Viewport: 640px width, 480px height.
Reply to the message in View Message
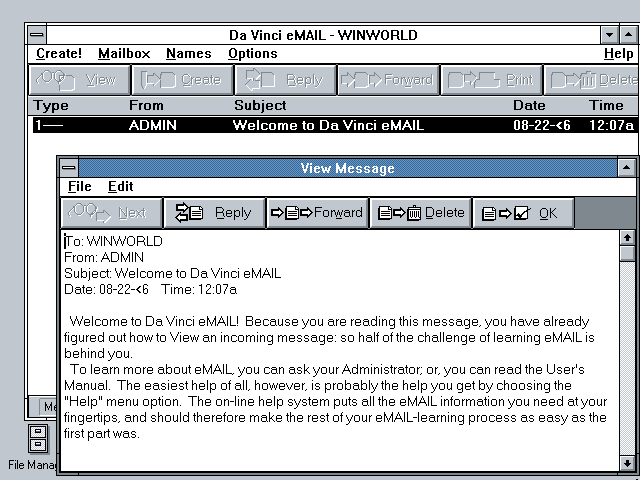(214, 213)
